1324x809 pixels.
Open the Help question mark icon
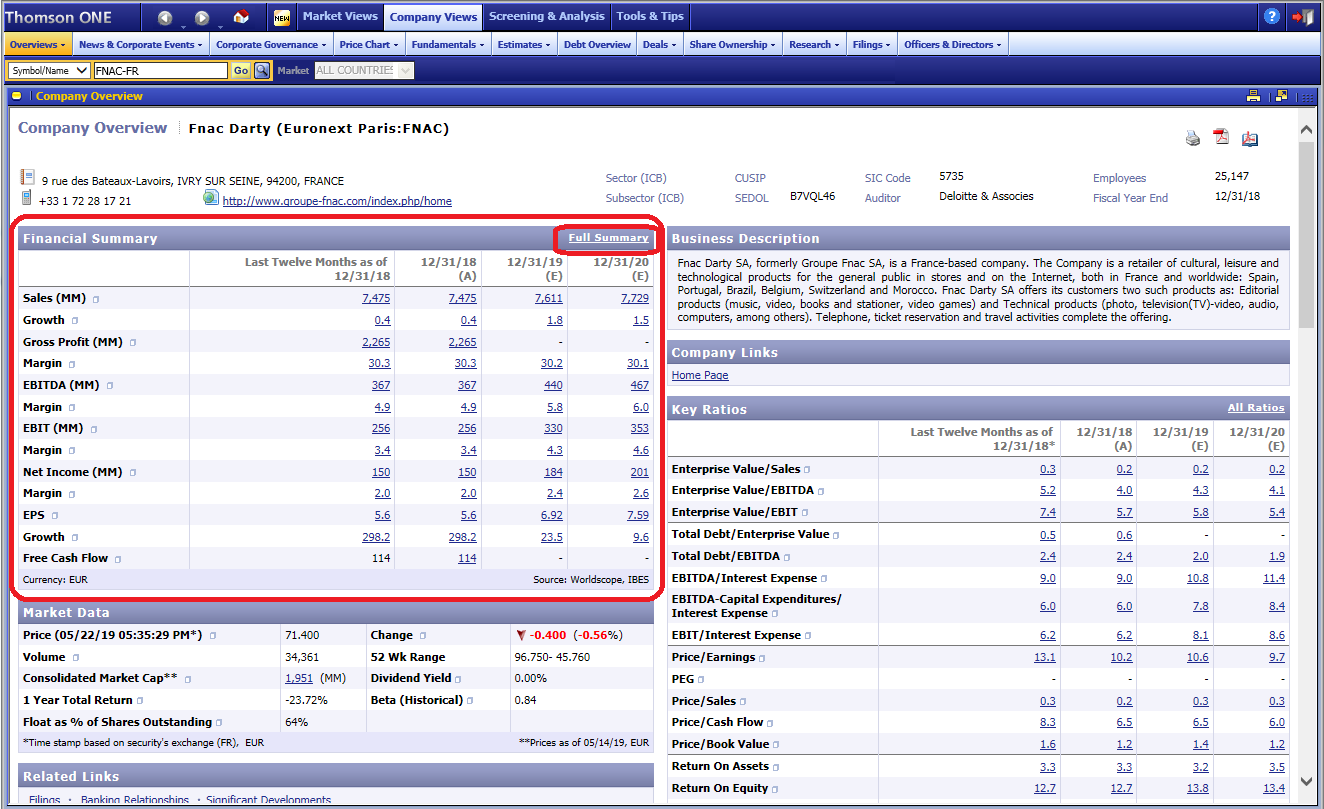coord(1271,17)
